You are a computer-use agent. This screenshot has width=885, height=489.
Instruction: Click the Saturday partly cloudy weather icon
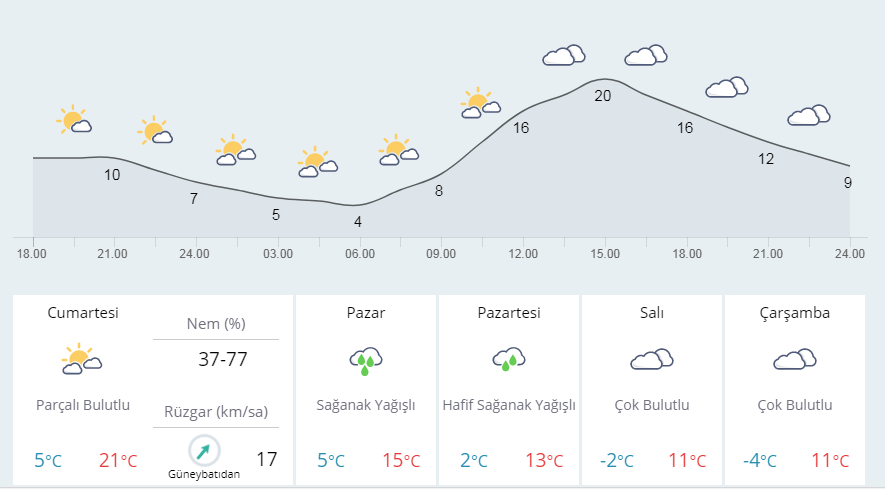82,359
